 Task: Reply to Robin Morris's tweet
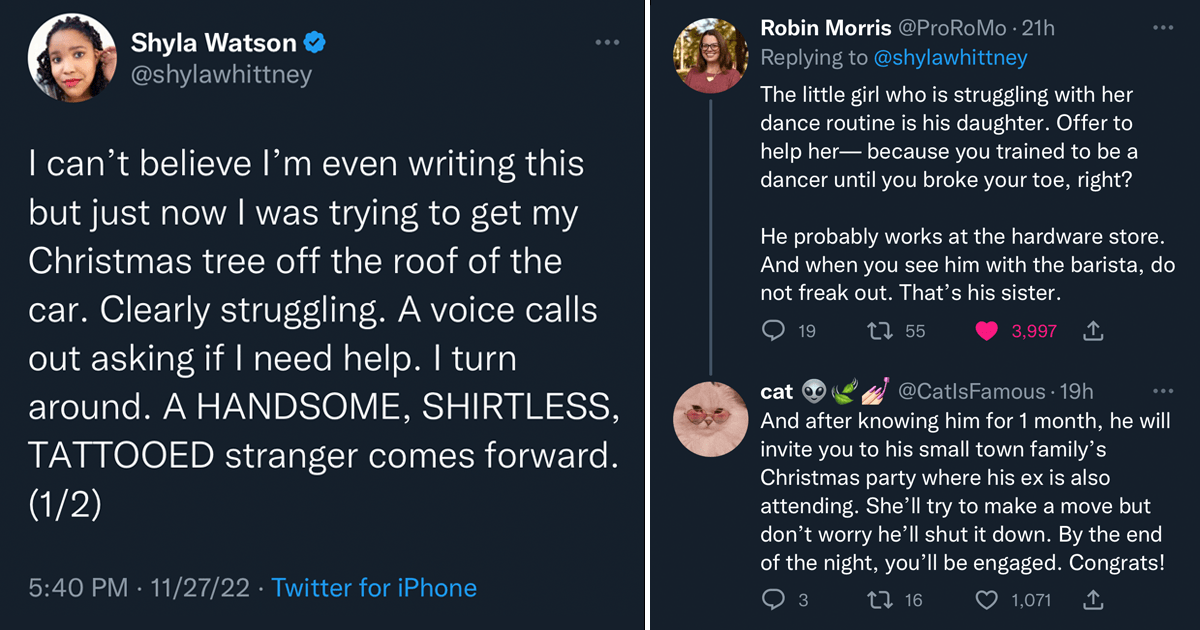click(x=773, y=331)
